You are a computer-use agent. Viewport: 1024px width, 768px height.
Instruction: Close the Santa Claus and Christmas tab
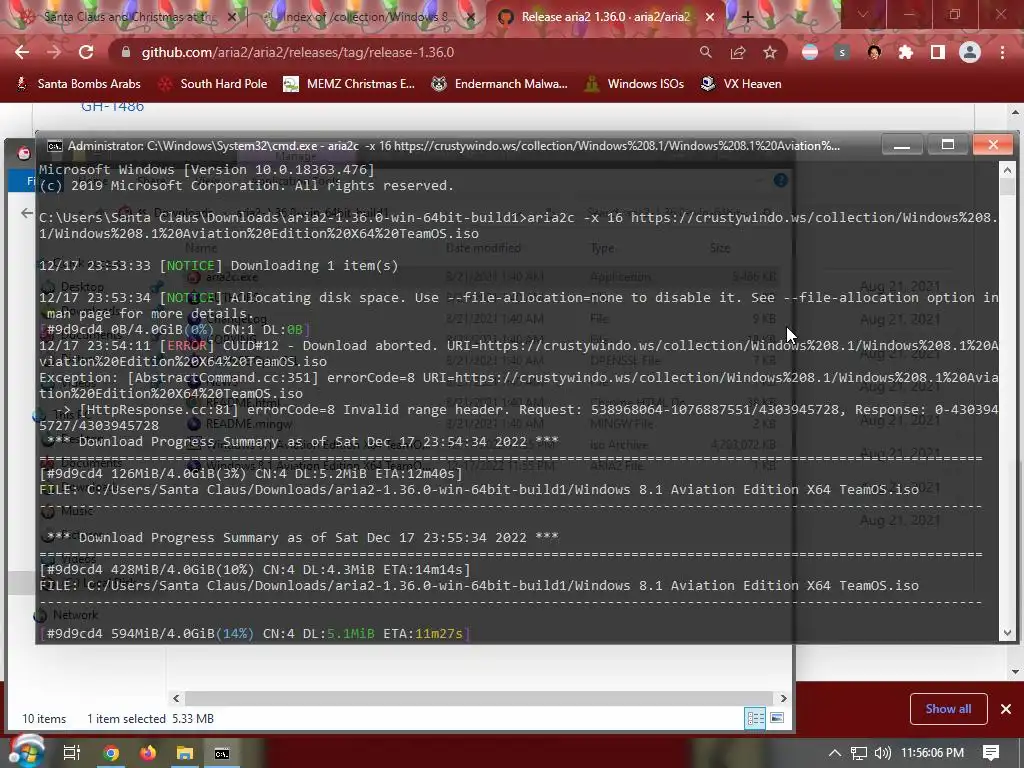coord(232,17)
